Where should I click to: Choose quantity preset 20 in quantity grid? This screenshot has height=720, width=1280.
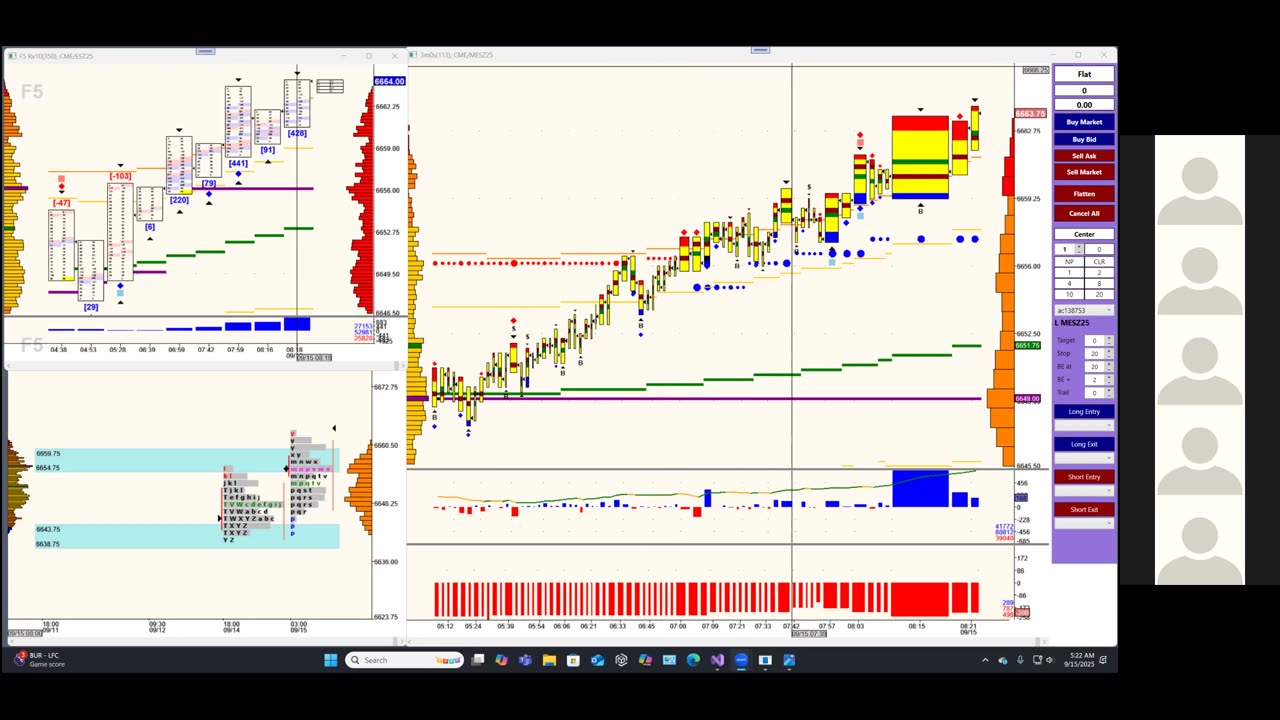point(1099,294)
